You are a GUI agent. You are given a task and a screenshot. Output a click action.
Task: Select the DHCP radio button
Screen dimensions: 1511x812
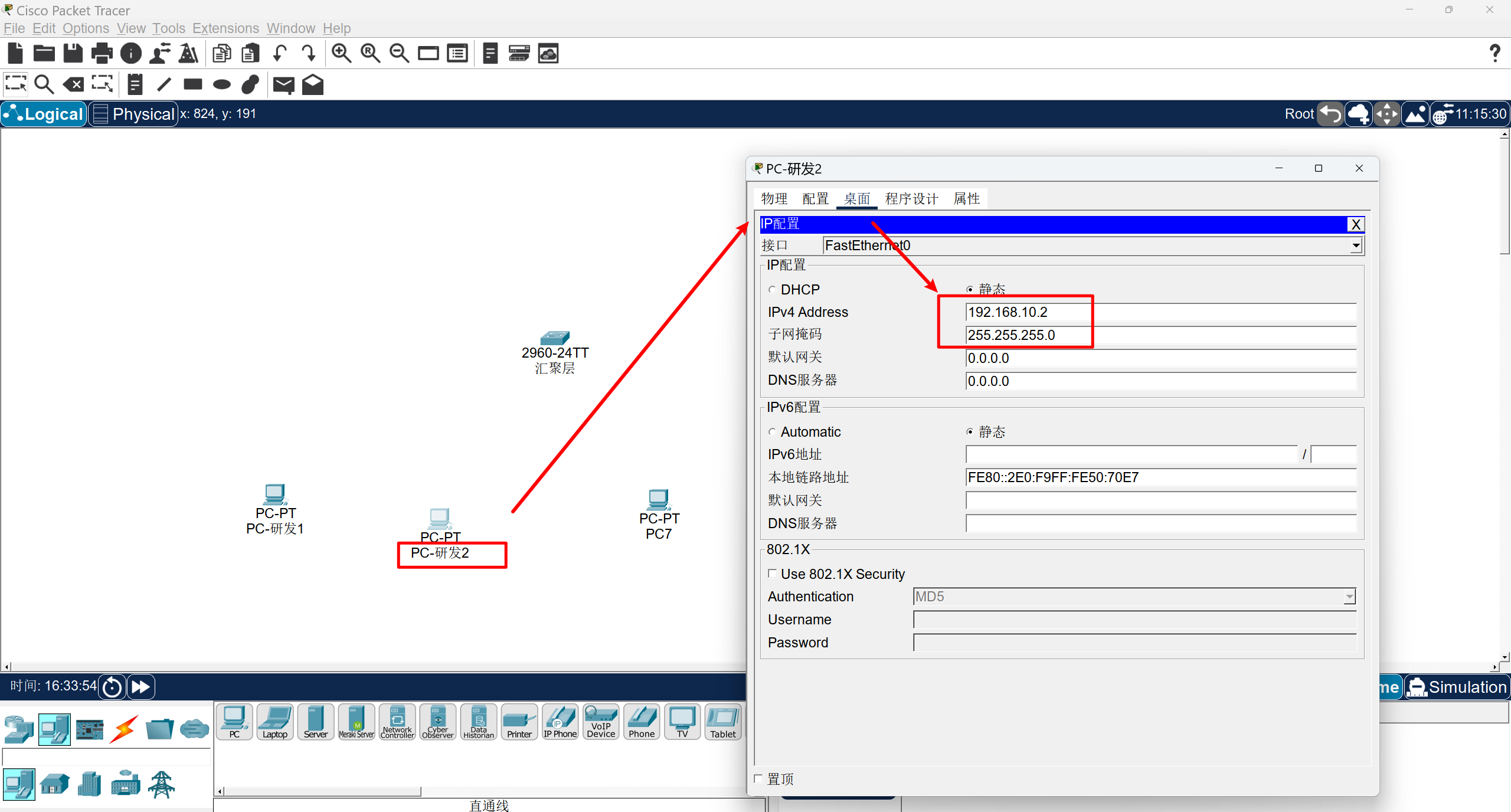(x=772, y=290)
